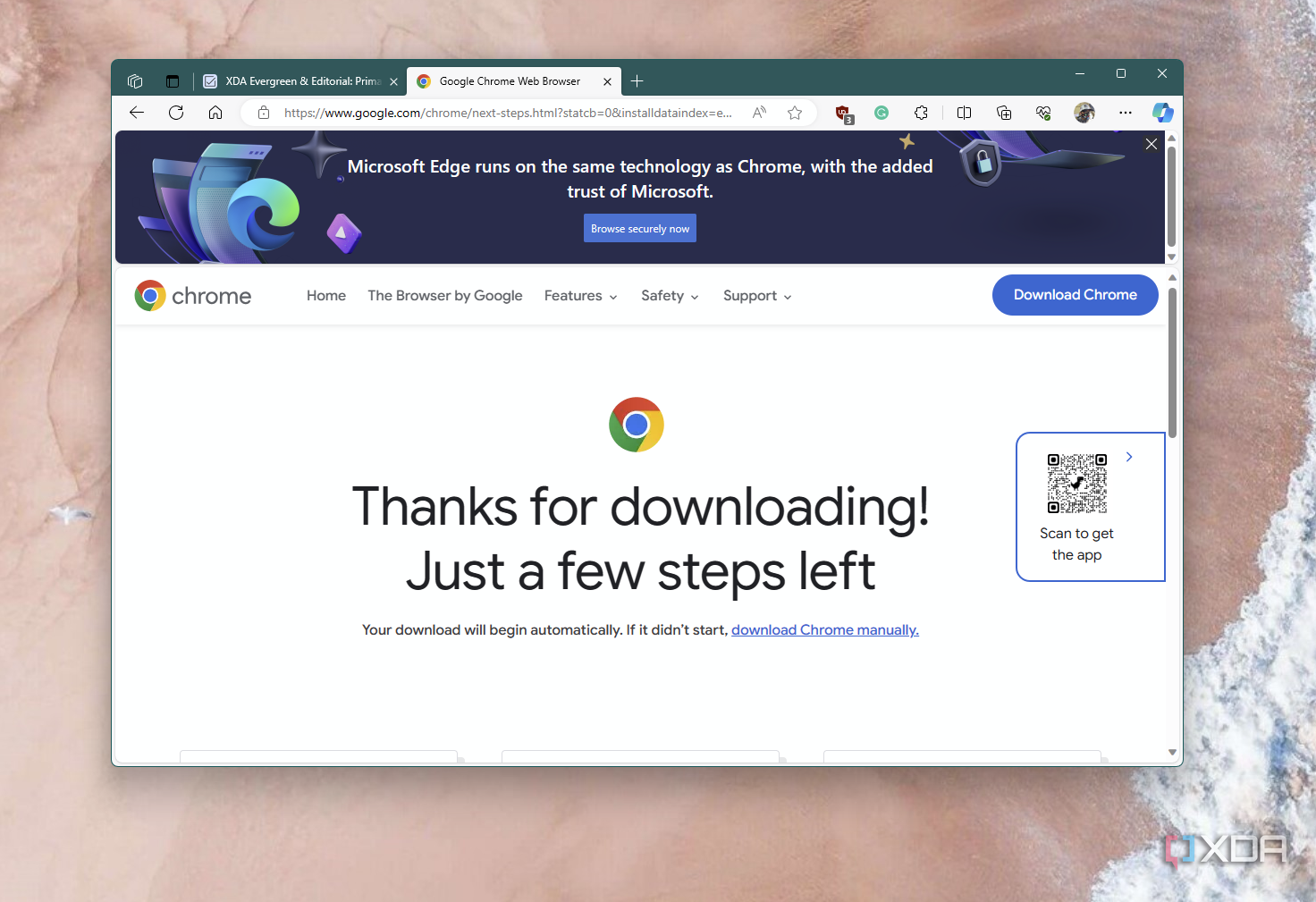Open the Edge workspaces icon
The height and width of the screenshot is (902, 1316).
[x=135, y=81]
